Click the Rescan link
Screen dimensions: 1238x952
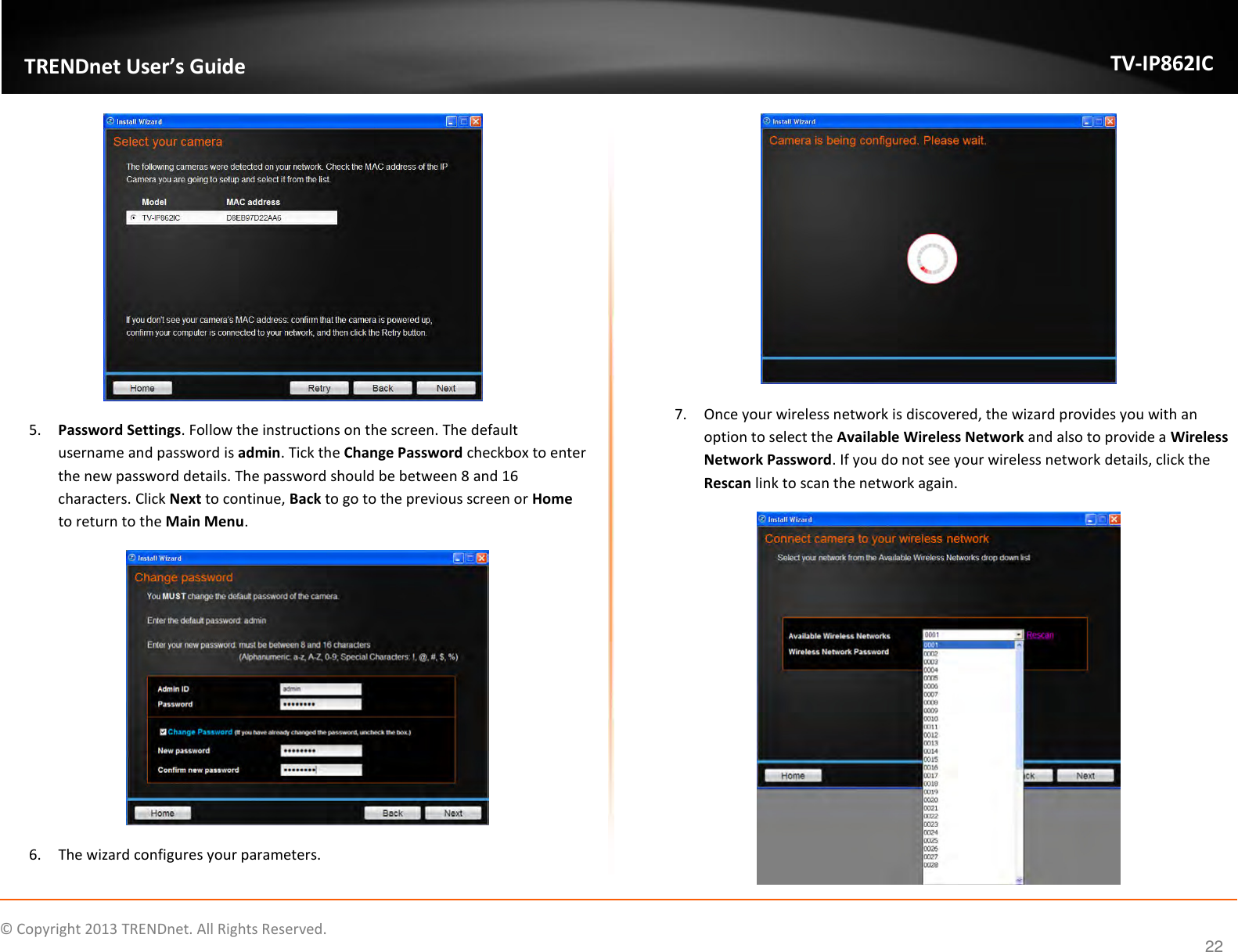(1040, 635)
